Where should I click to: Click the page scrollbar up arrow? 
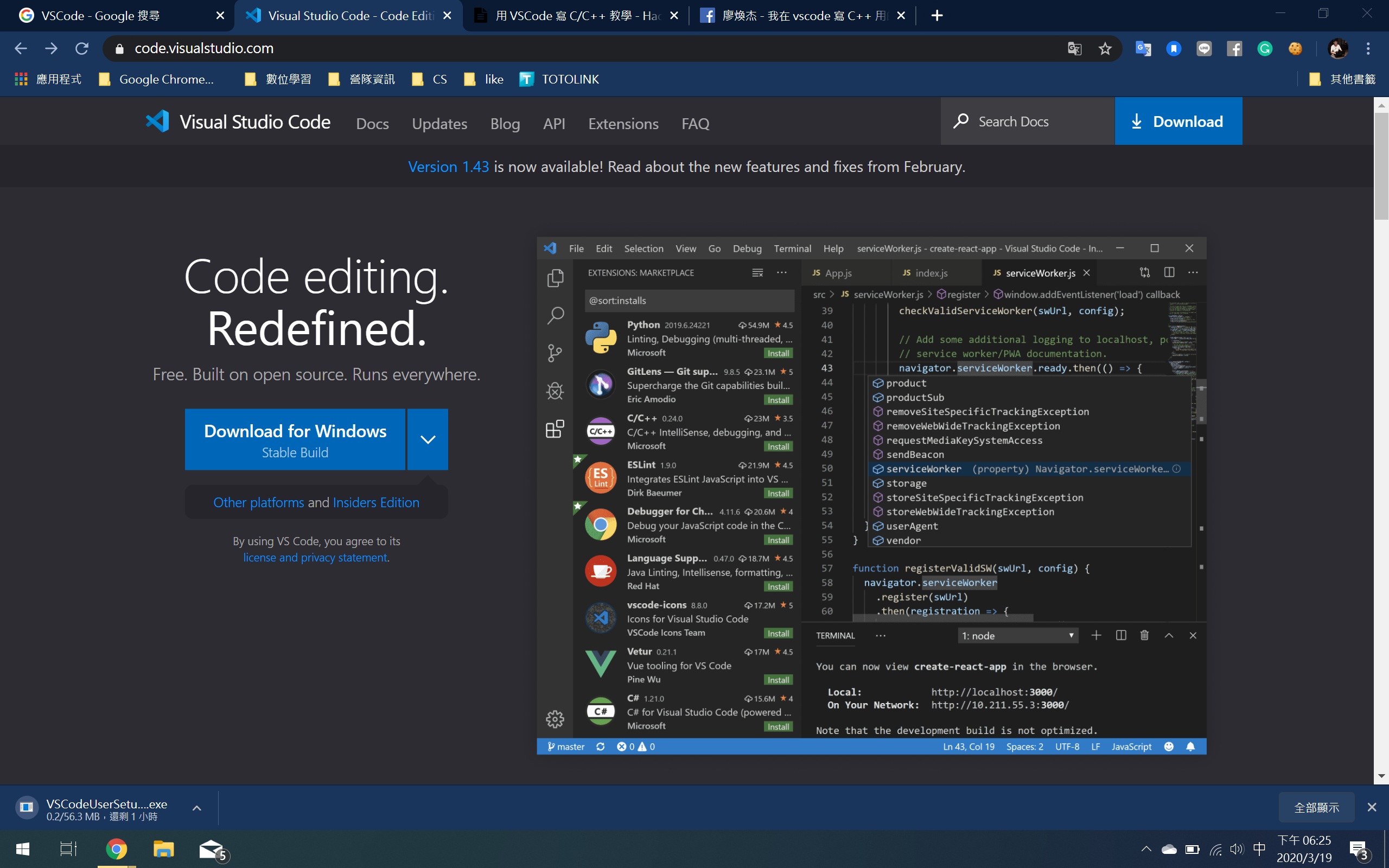tap(1381, 105)
